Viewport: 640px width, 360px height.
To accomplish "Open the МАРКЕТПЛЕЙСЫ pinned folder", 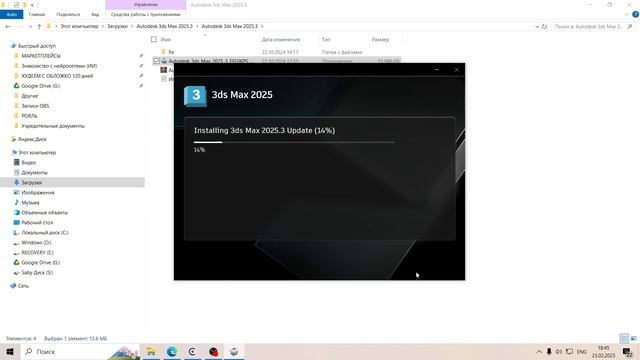I will pyautogui.click(x=41, y=56).
